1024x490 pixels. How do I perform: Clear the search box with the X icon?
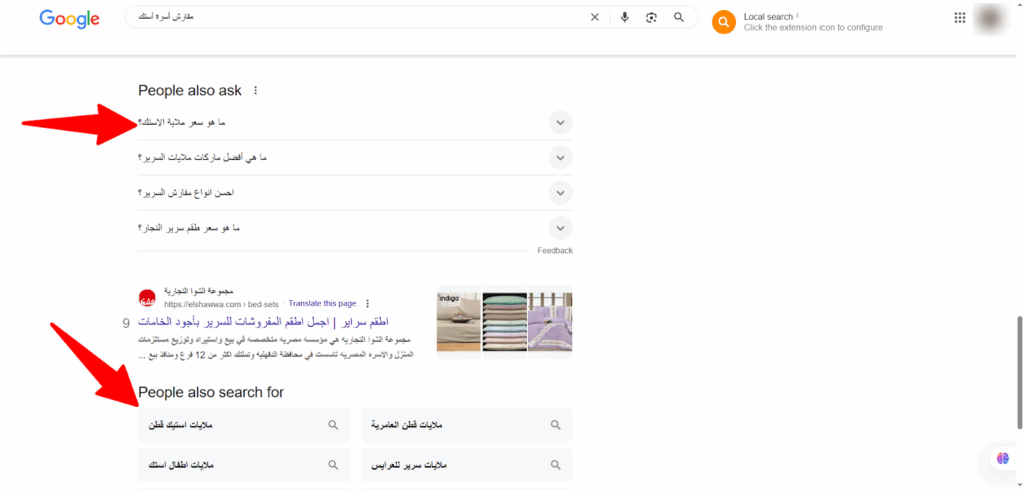[x=595, y=17]
